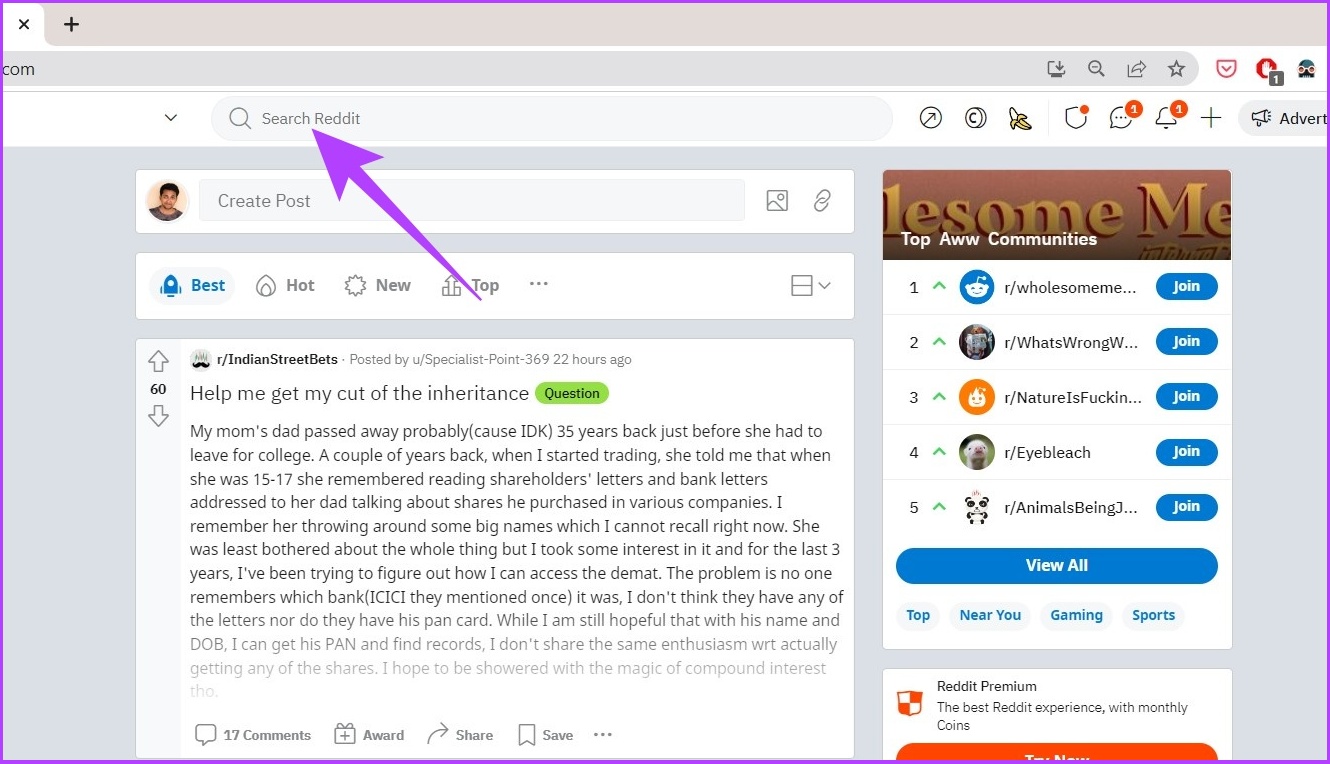Screen dimensions: 1330x764
Task: Add an image via Create Post icon
Action: click(x=777, y=200)
